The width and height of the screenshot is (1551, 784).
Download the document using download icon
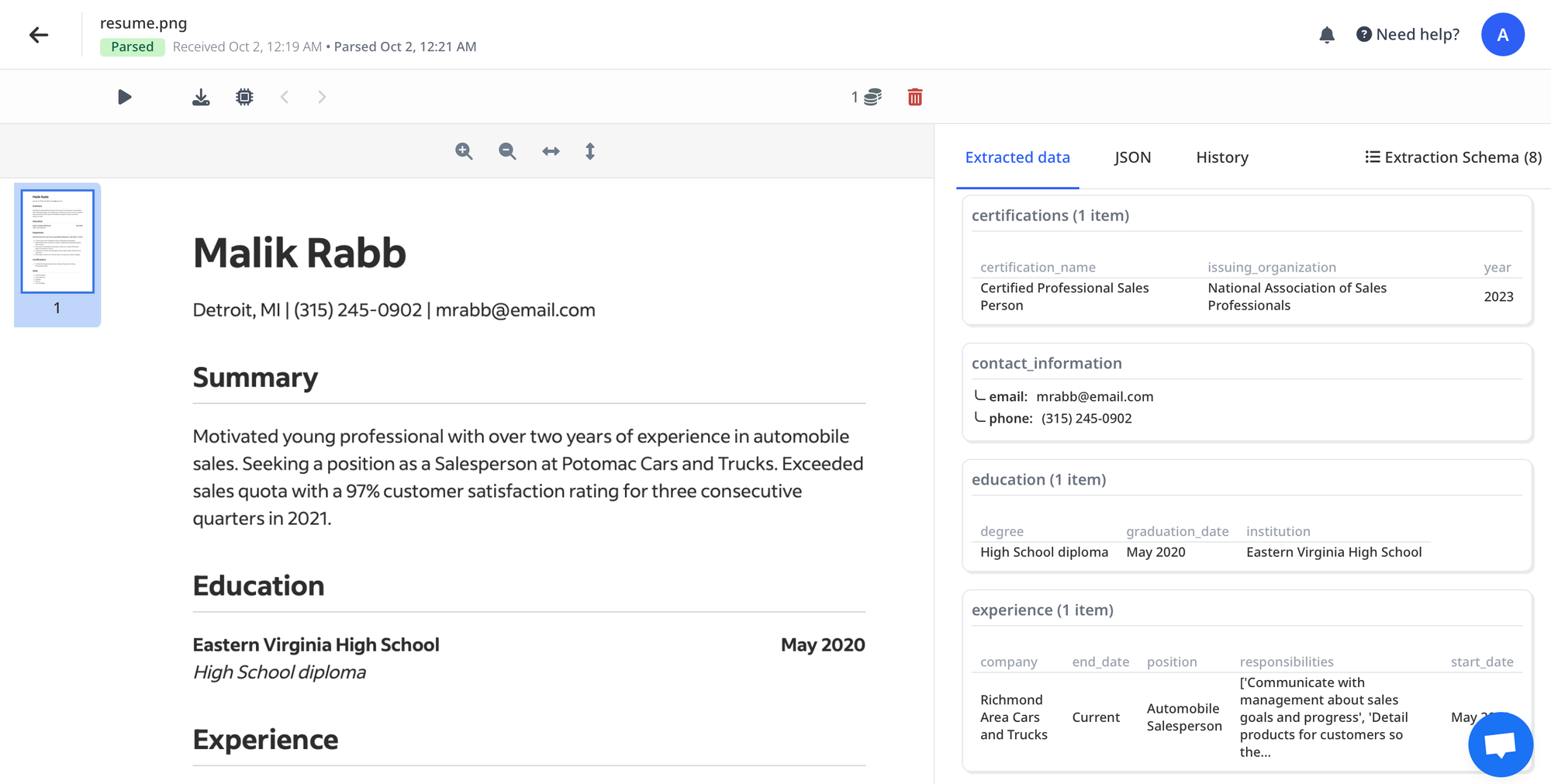click(x=201, y=97)
